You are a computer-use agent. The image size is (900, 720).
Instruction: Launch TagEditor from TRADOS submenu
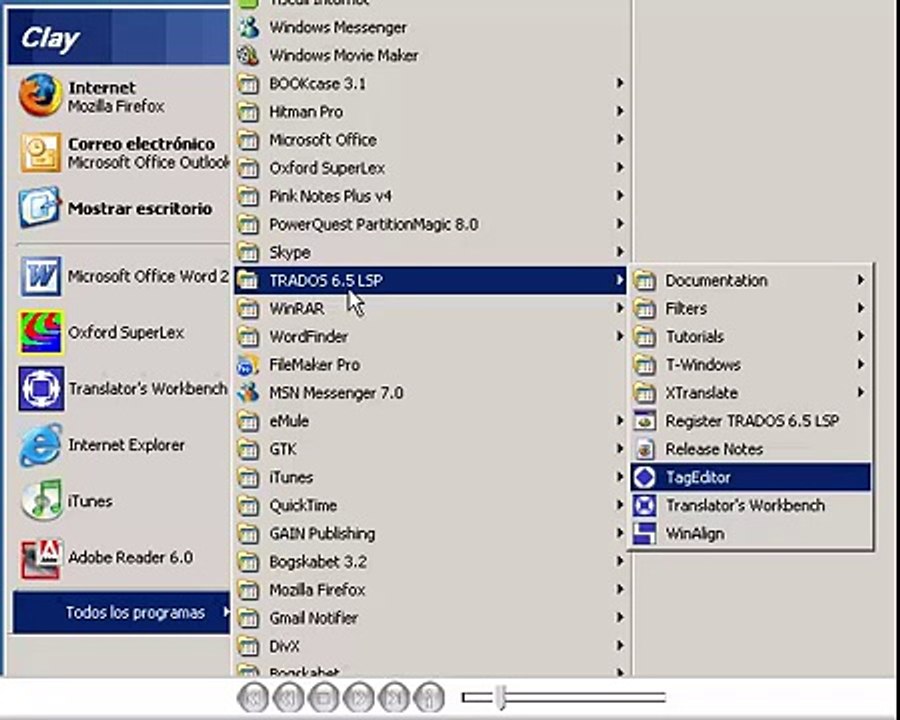coord(751,477)
